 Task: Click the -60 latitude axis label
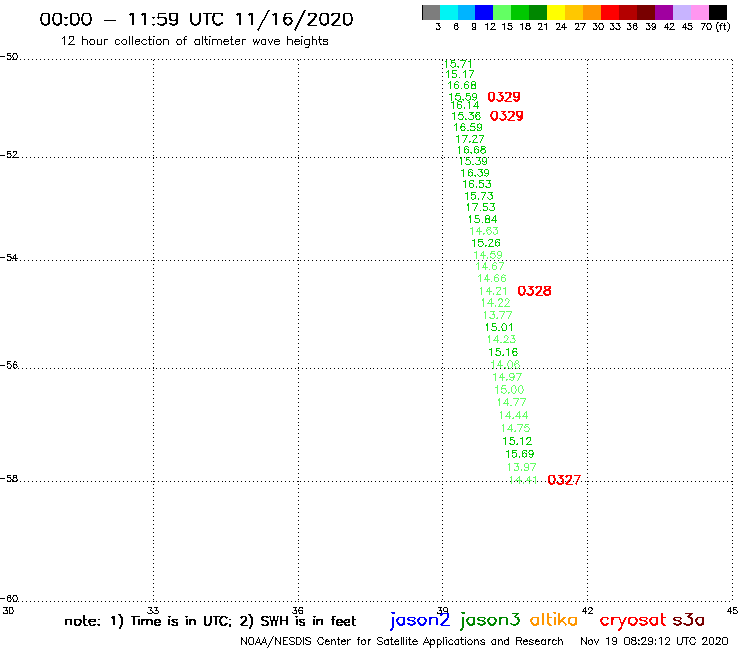[9, 599]
